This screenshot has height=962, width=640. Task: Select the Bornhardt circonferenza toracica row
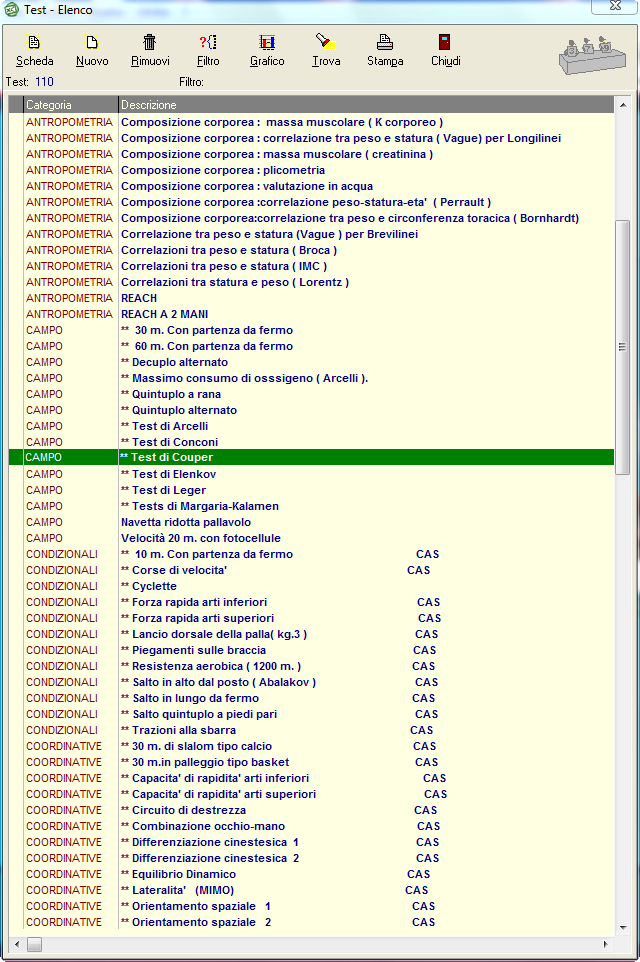click(x=311, y=218)
